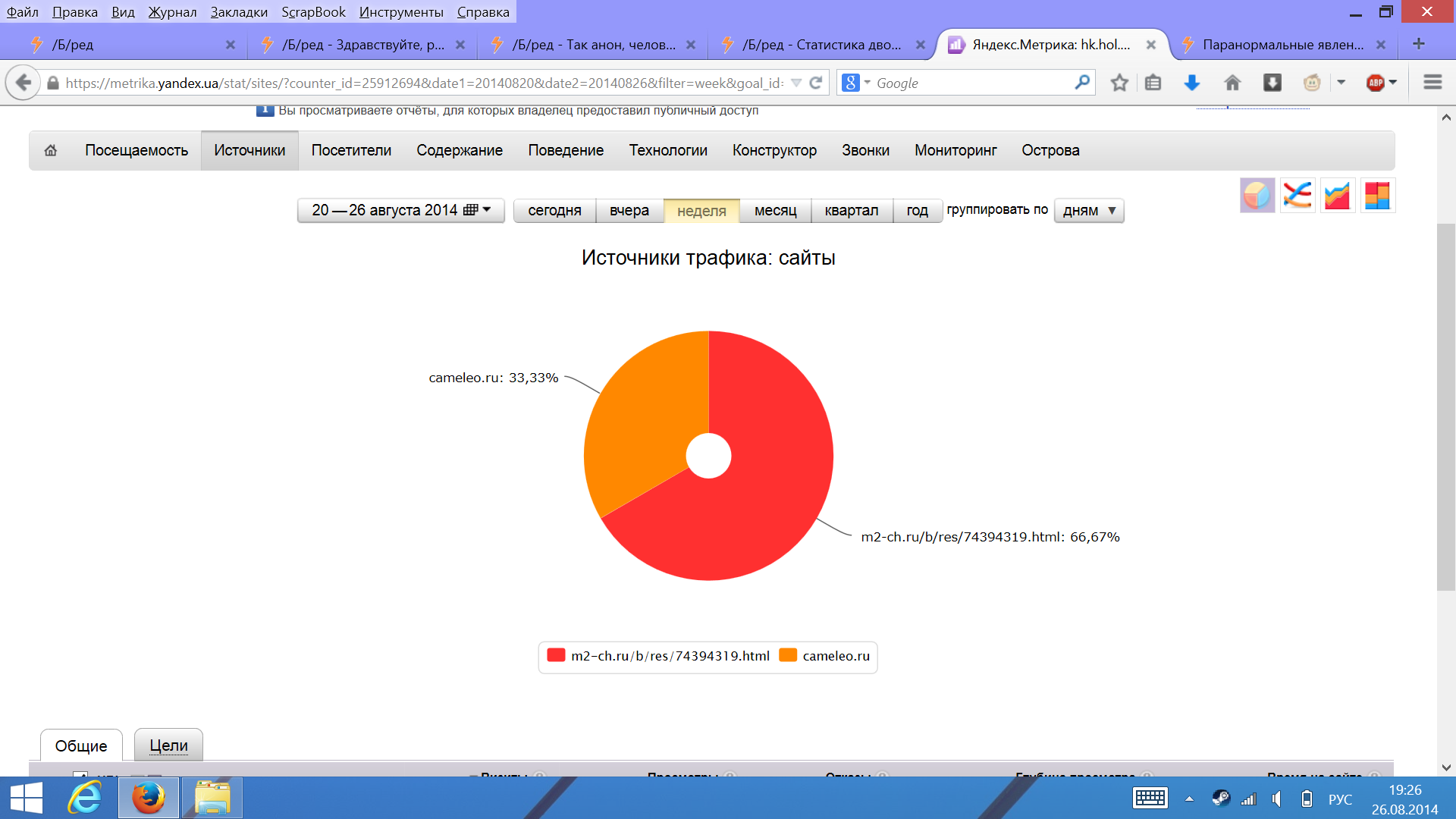
Task: Open Adblock Plus toolbar icon
Action: coord(1375,83)
